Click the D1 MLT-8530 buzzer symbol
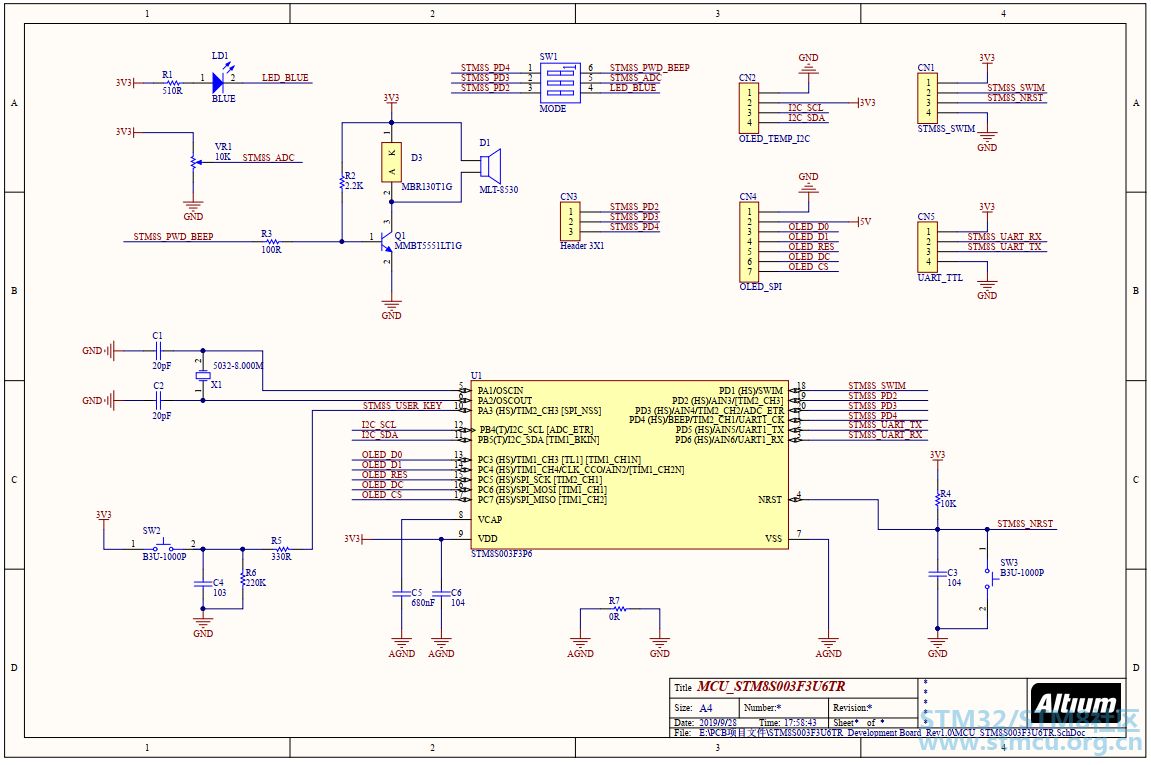The width and height of the screenshot is (1151, 765). pos(490,166)
